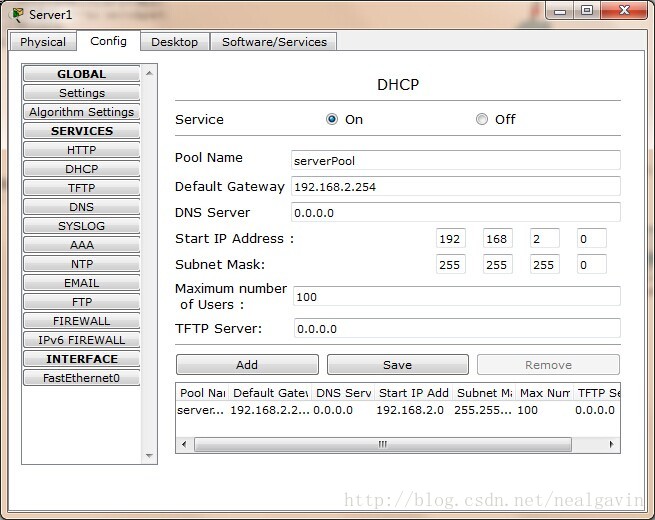Image resolution: width=655 pixels, height=520 pixels.
Task: Click the Default Gateway column header
Action: click(270, 393)
